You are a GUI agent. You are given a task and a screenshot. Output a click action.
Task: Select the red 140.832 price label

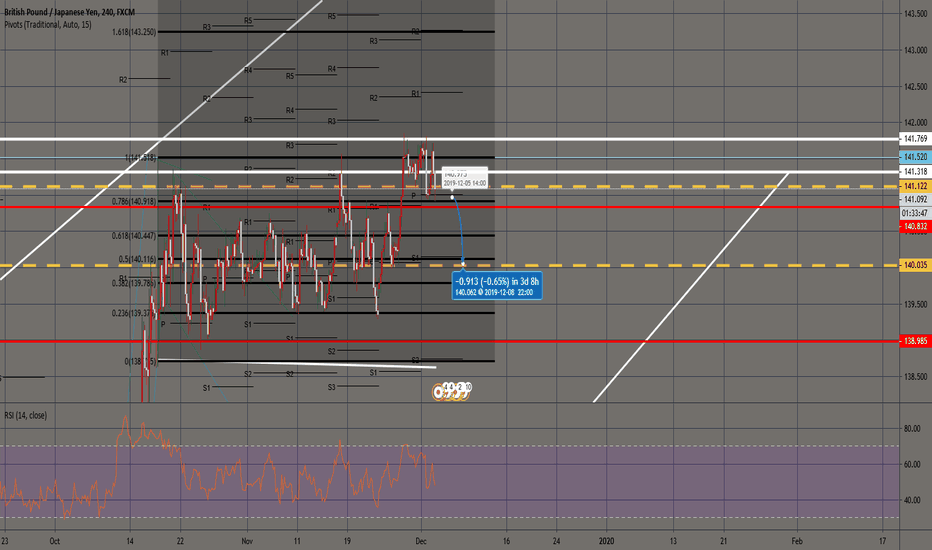(915, 226)
